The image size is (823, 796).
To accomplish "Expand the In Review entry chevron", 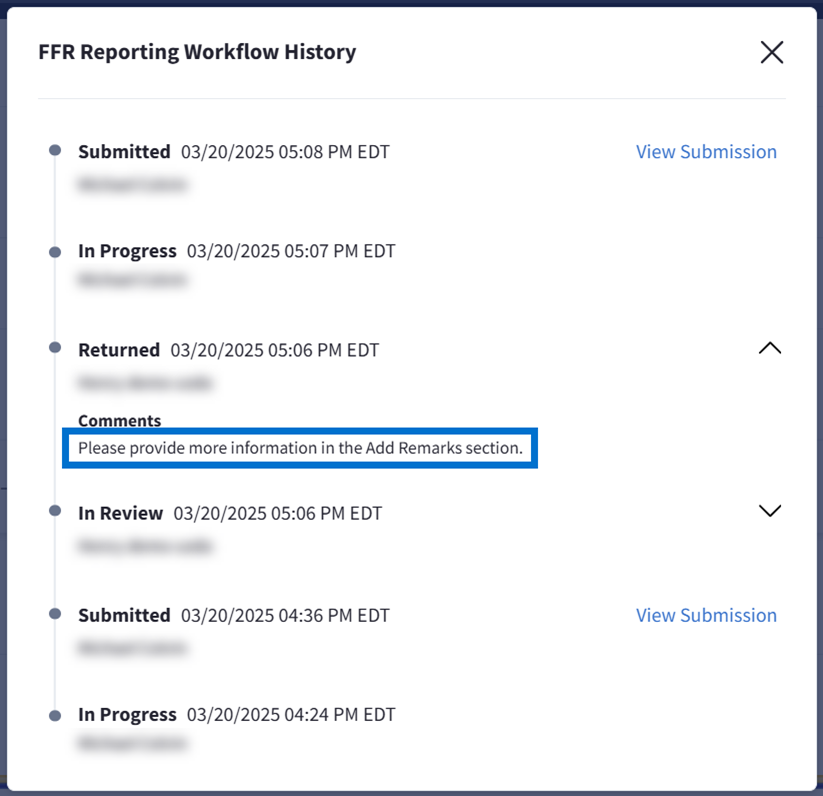I will [x=769, y=511].
